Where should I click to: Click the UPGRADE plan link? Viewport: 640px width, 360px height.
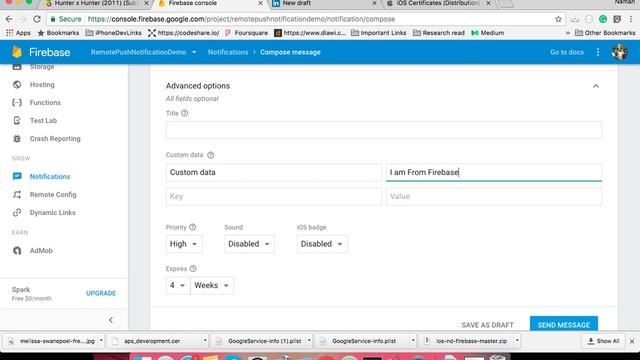tap(101, 293)
